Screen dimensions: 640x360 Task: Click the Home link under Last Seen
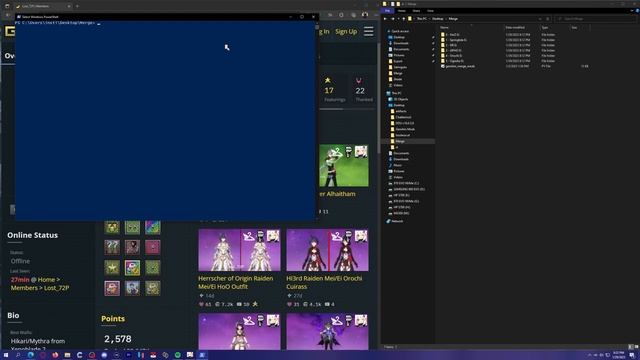46,280
